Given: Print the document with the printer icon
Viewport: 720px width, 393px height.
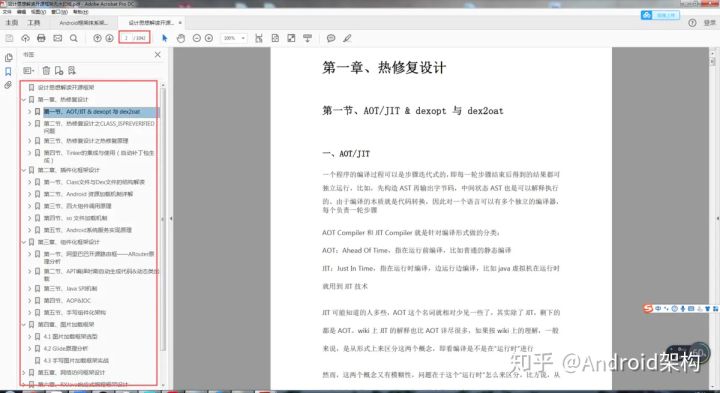Looking at the screenshot, I should (x=41, y=39).
